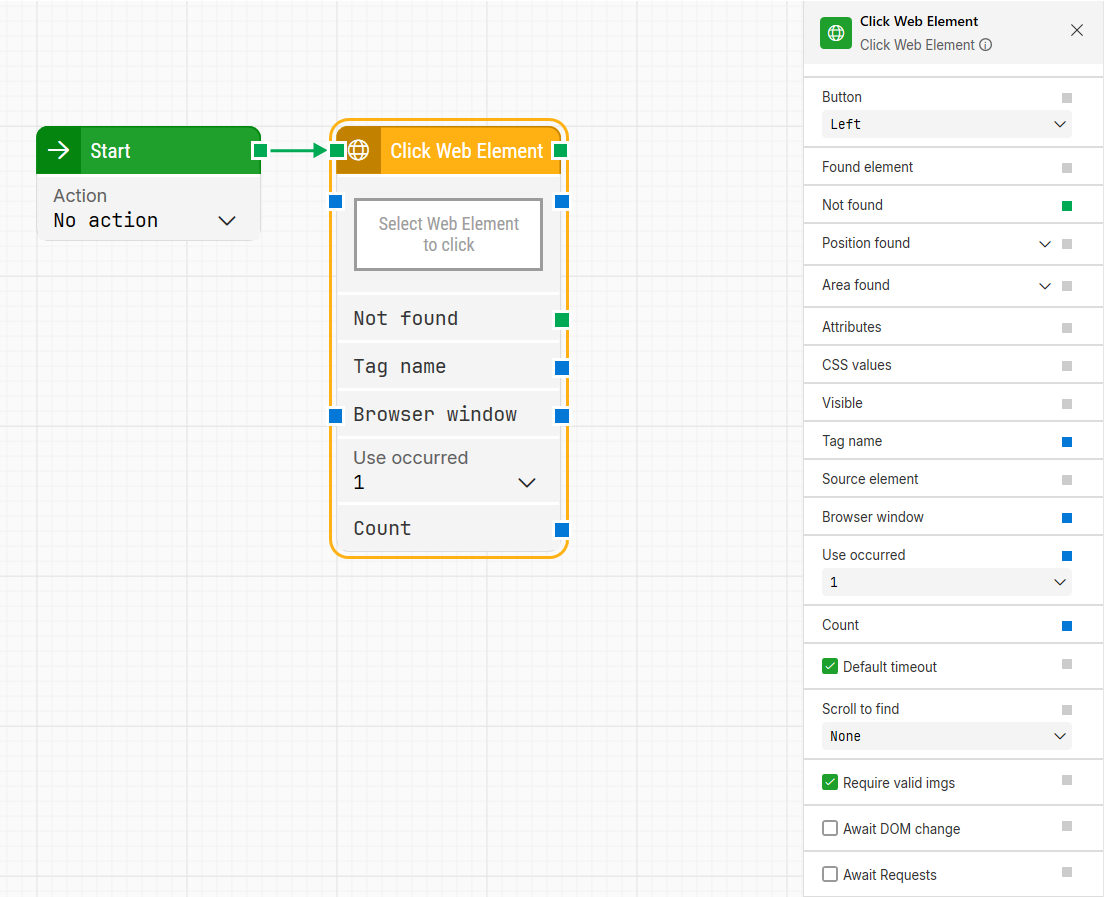Screen dimensions: 1104x897
Task: Click the blue Count port on node
Action: [x=562, y=530]
